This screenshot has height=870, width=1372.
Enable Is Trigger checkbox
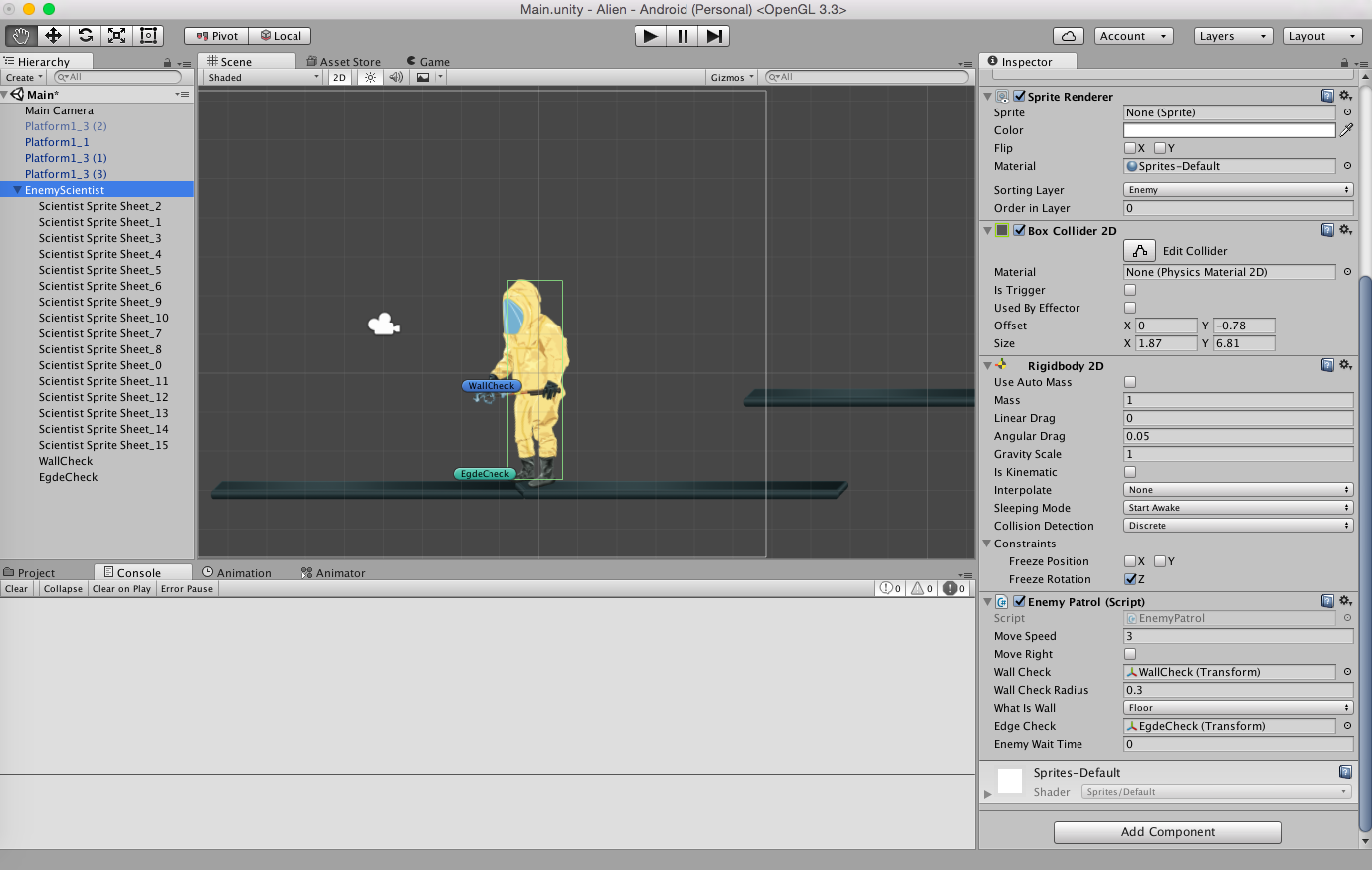pos(1130,290)
